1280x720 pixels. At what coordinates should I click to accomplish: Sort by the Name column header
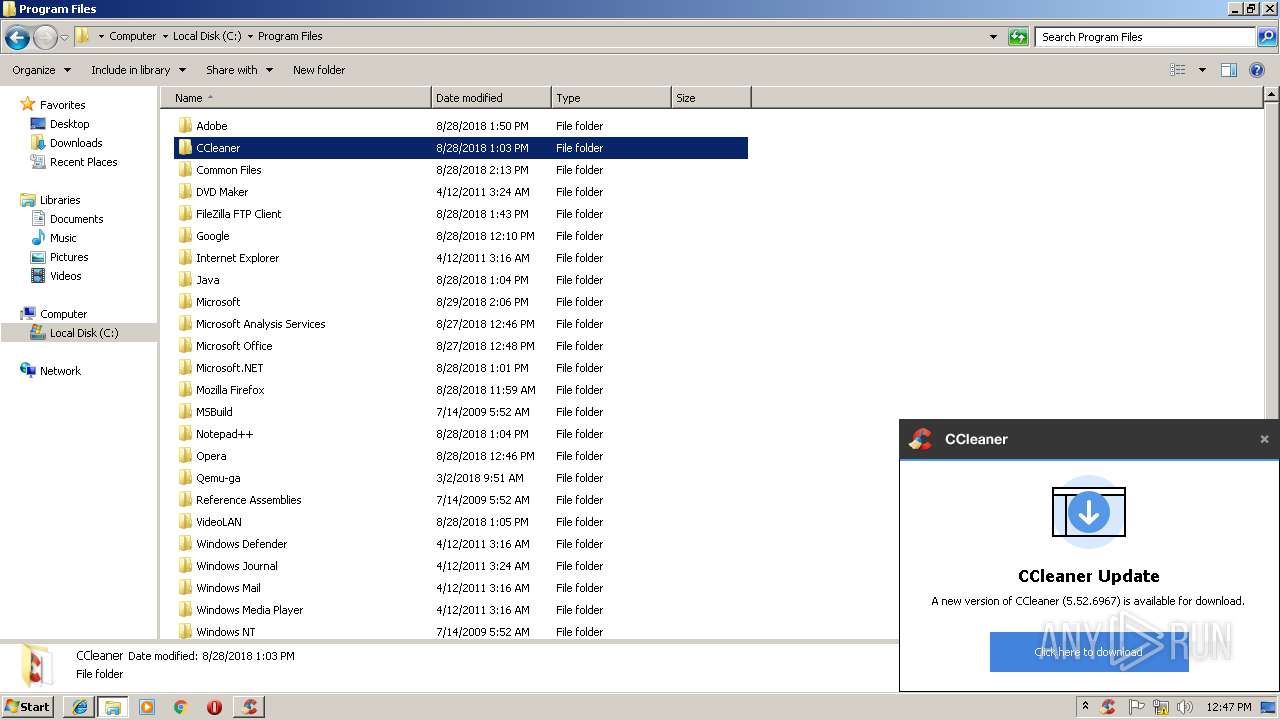296,98
